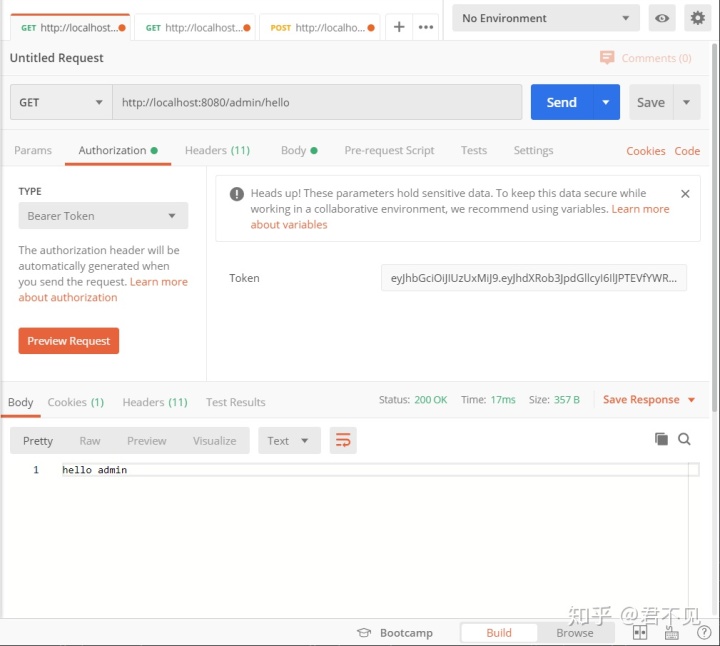Open keyboard shortcuts icon in status bar
This screenshot has width=720, height=646.
[671, 633]
